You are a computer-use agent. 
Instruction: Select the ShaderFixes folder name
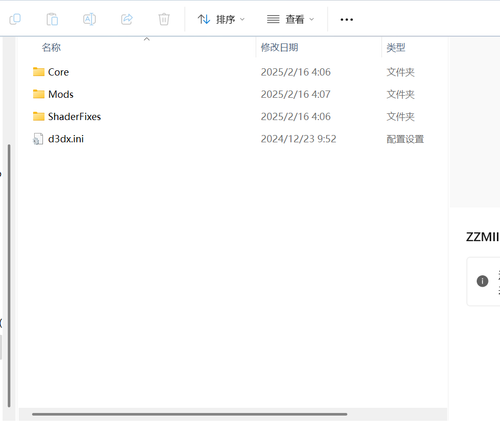[74, 117]
